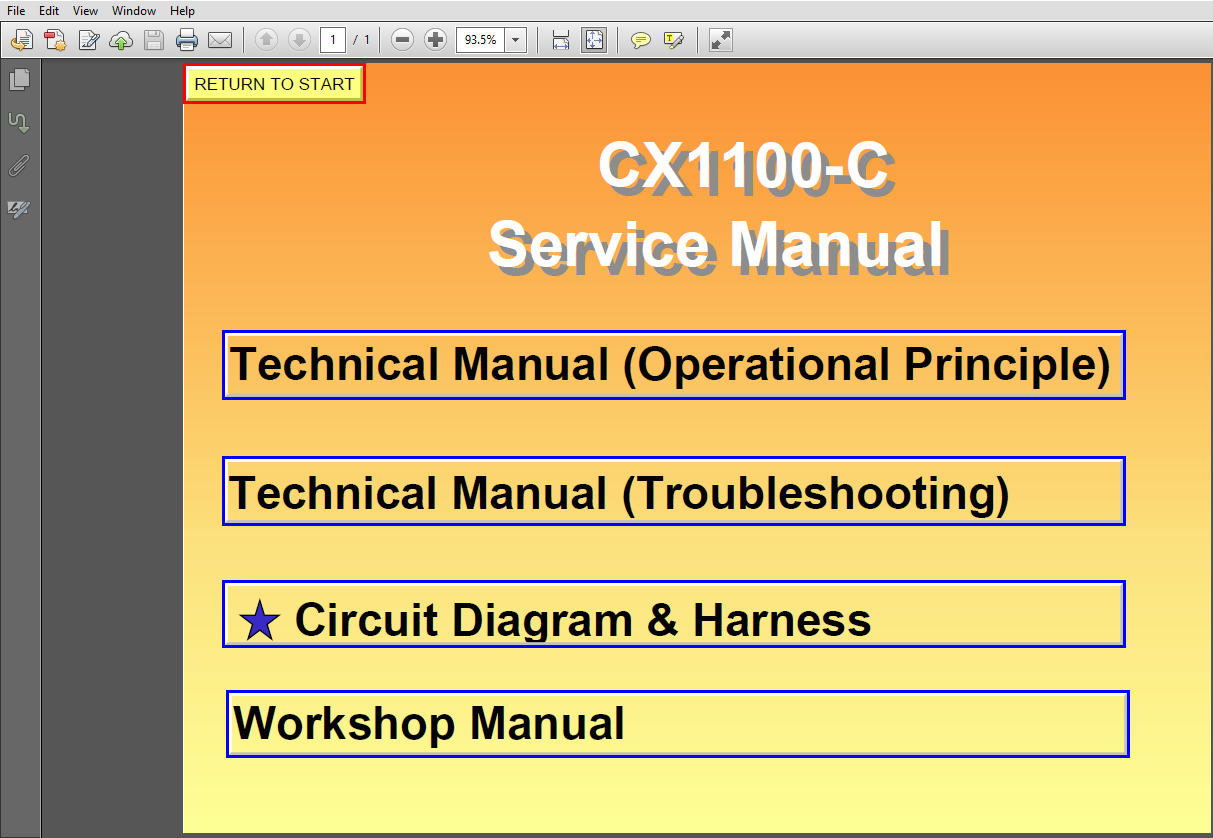Open the zoom level dropdown arrow
Screen dimensions: 1213x838
tap(516, 40)
